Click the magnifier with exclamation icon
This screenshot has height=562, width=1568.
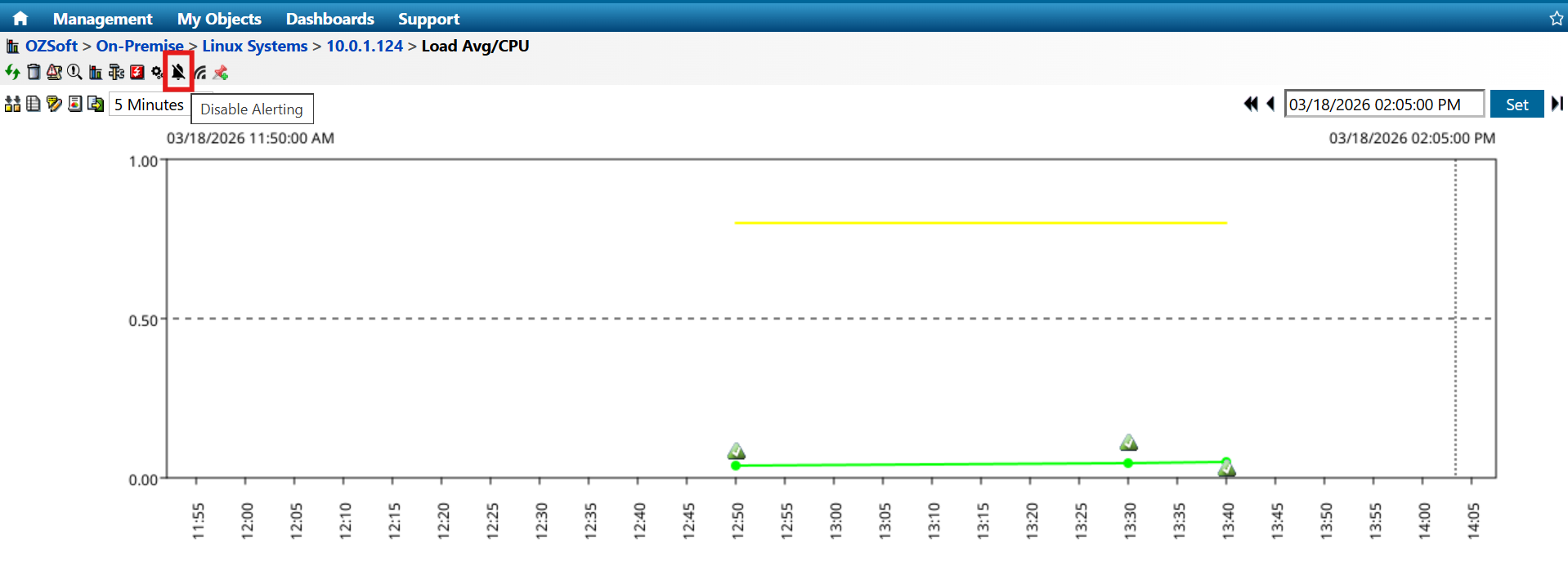(x=74, y=73)
